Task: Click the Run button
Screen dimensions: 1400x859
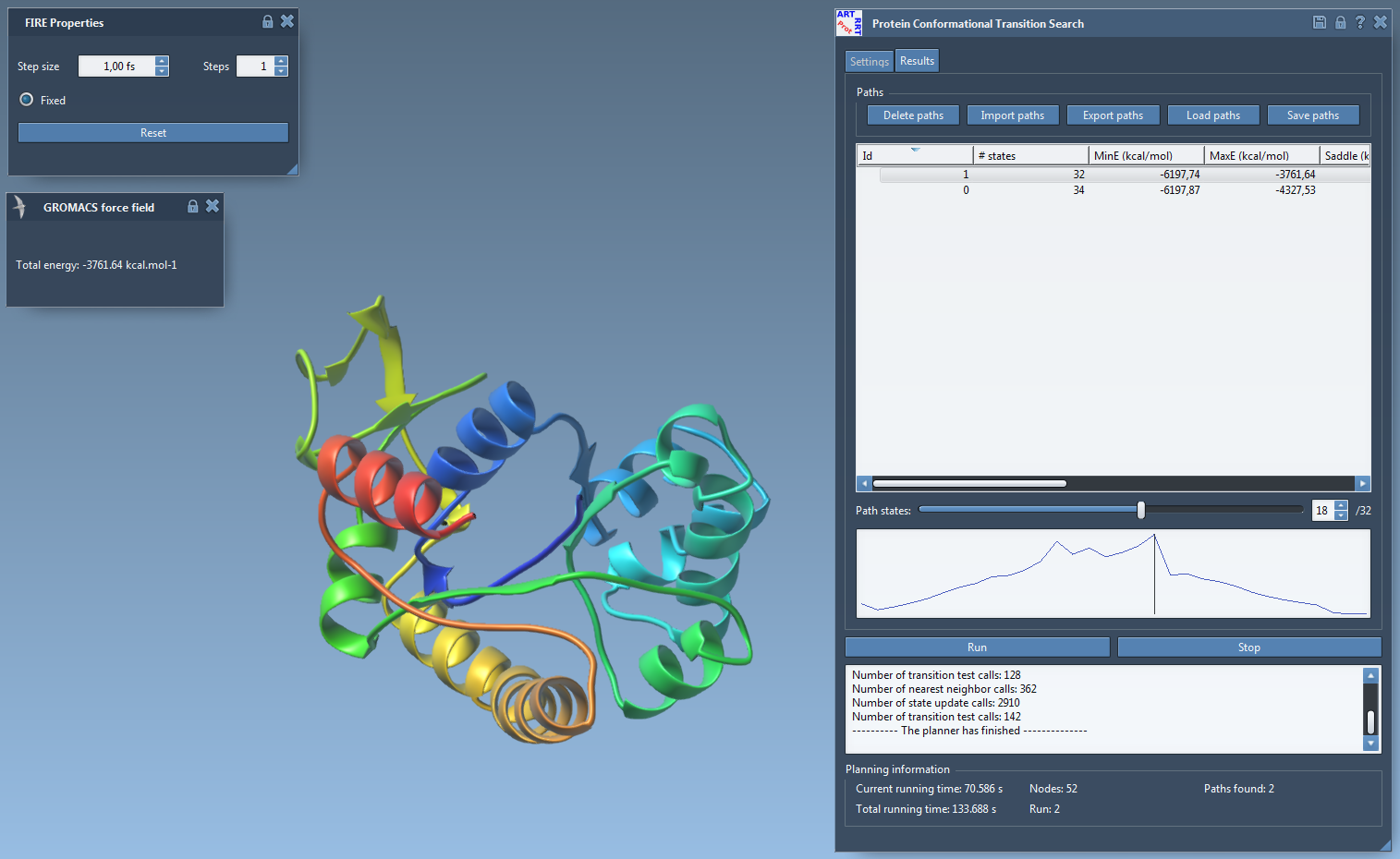Action: 977,647
